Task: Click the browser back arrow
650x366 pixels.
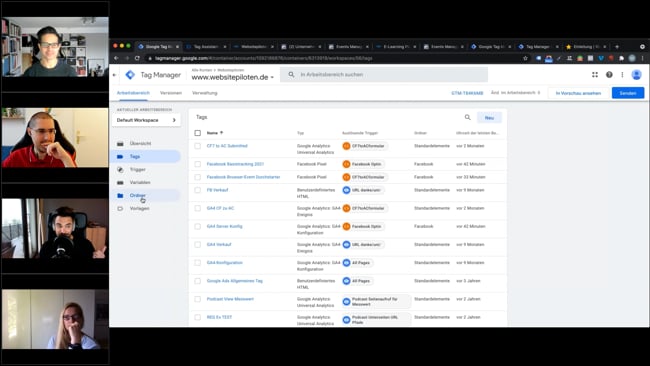Action: (x=116, y=58)
